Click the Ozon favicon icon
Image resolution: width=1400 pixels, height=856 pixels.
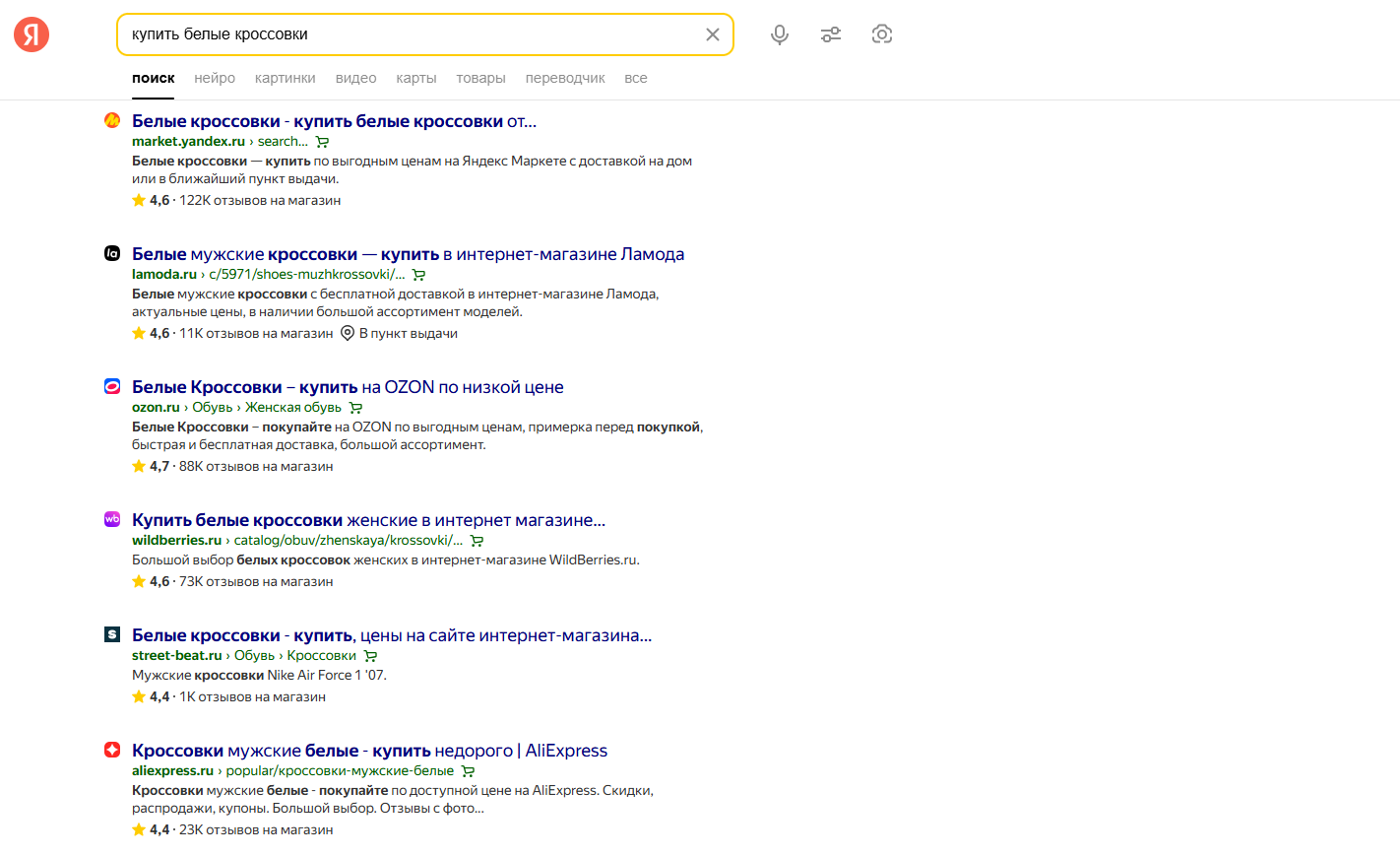[112, 386]
